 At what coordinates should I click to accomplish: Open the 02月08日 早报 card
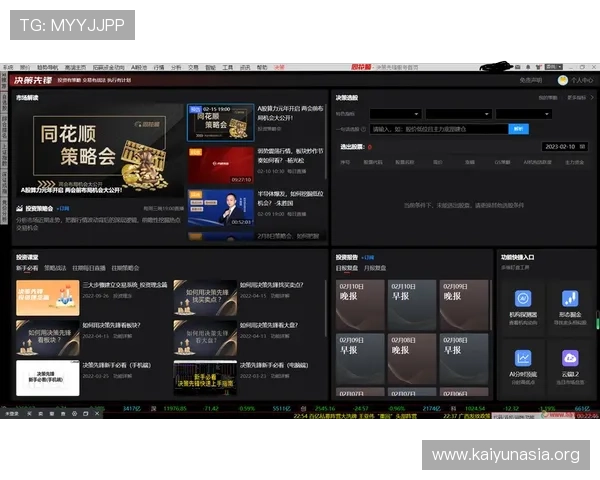click(x=464, y=359)
